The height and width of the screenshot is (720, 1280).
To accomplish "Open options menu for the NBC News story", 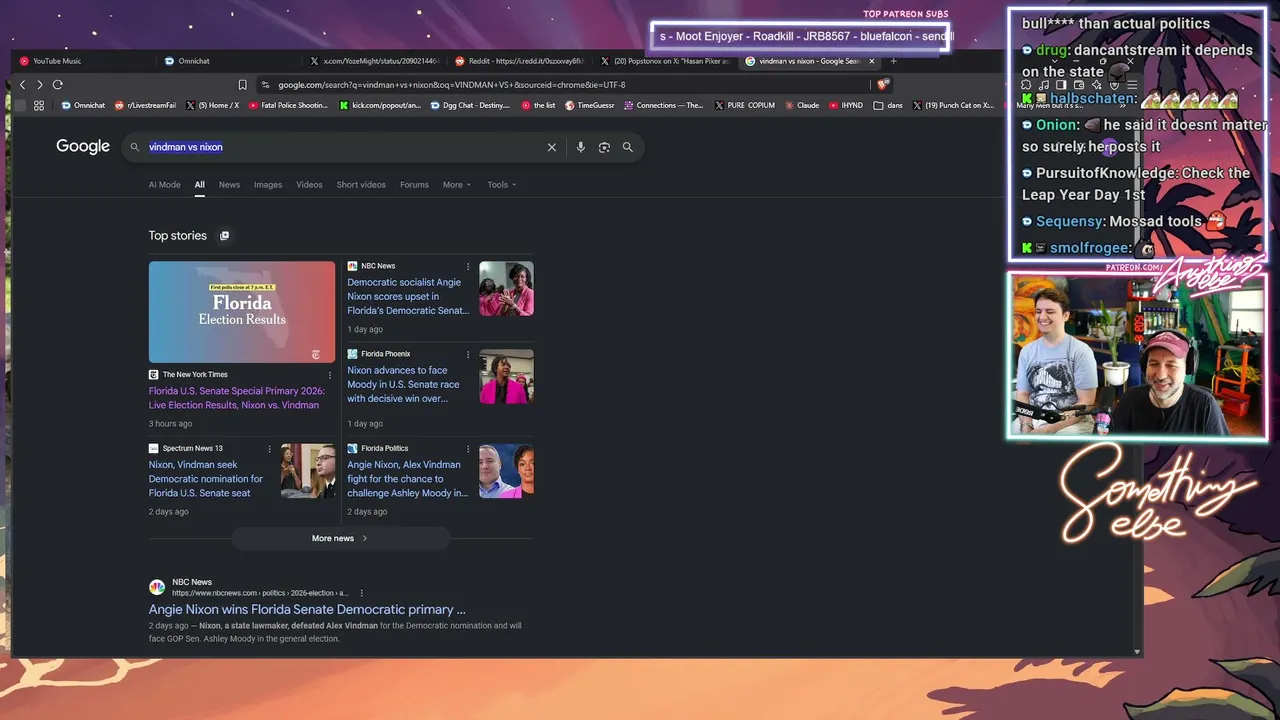I will (468, 266).
